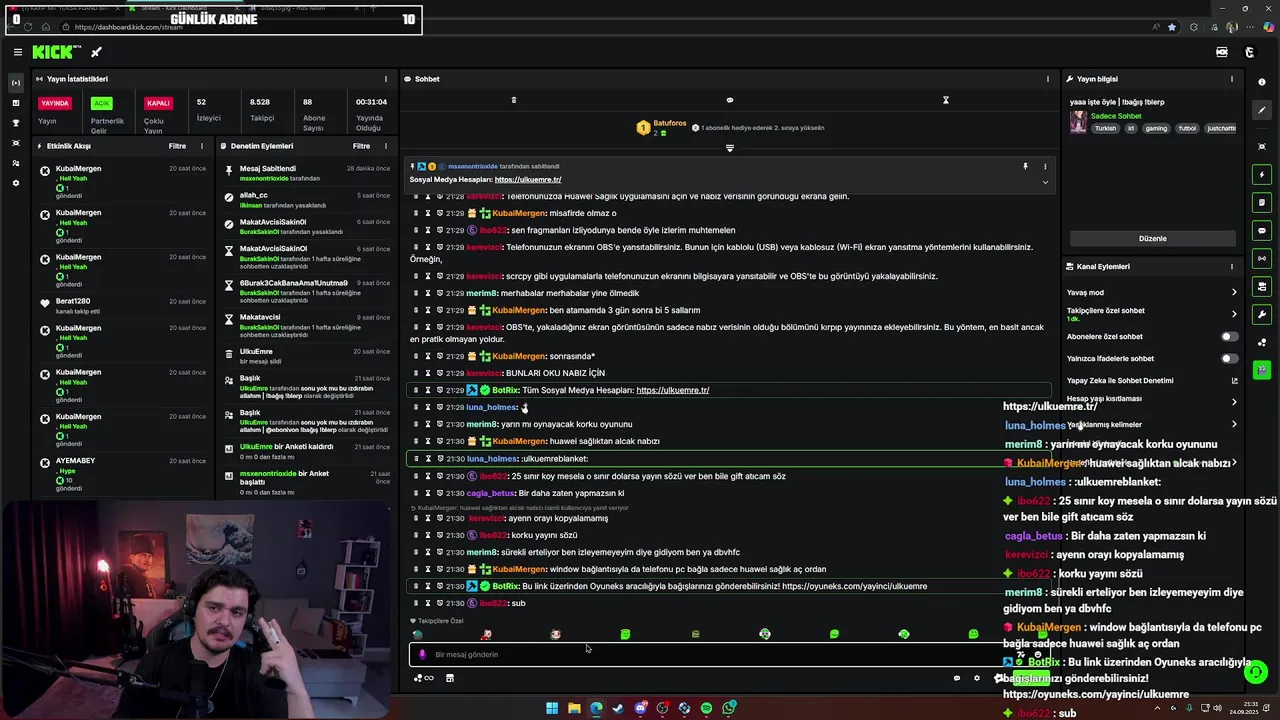
Task: Toggle Abonelere özel sohbet switch
Action: [x=1229, y=337]
